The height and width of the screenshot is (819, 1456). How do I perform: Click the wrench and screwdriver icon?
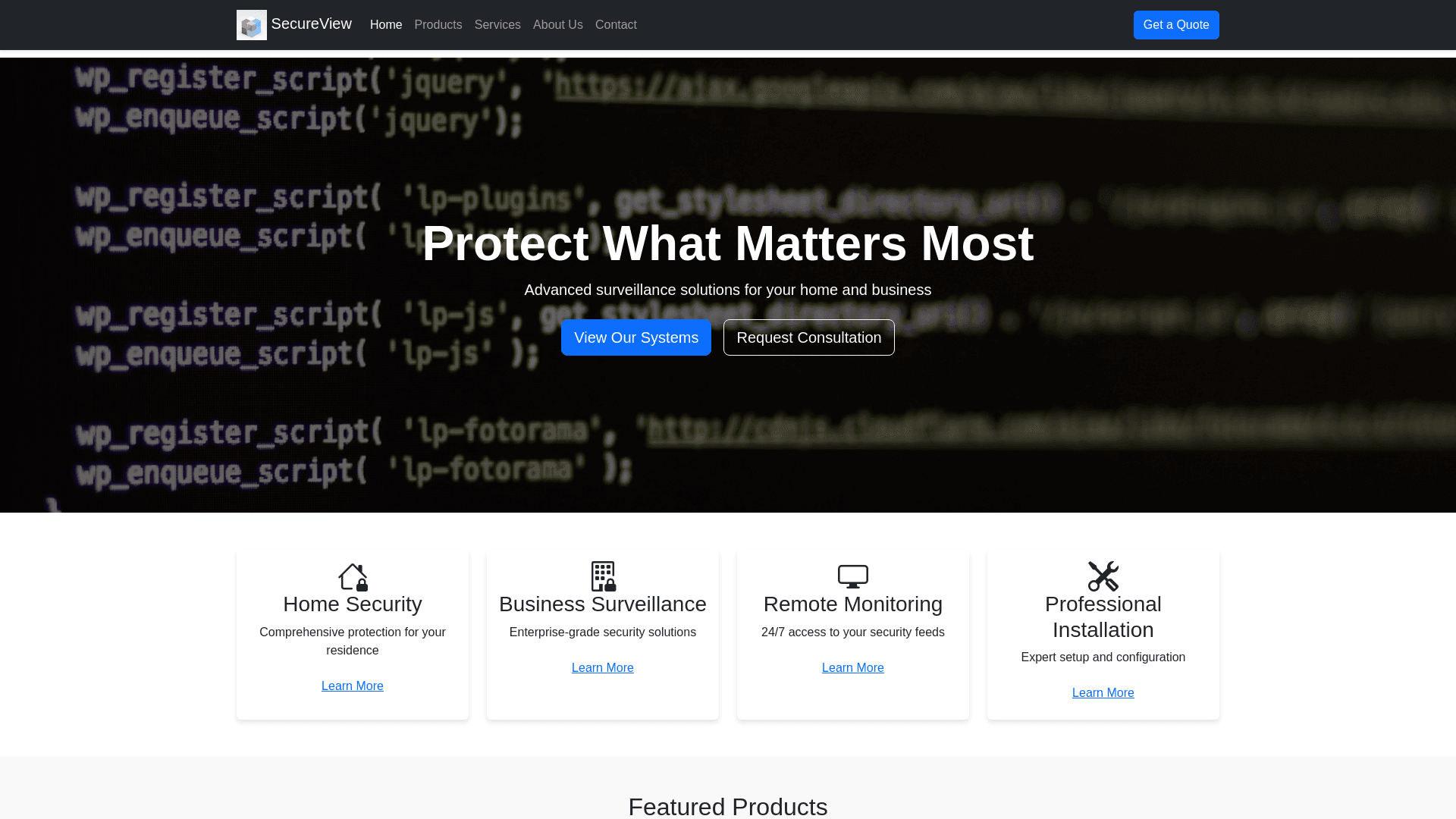[1103, 577]
